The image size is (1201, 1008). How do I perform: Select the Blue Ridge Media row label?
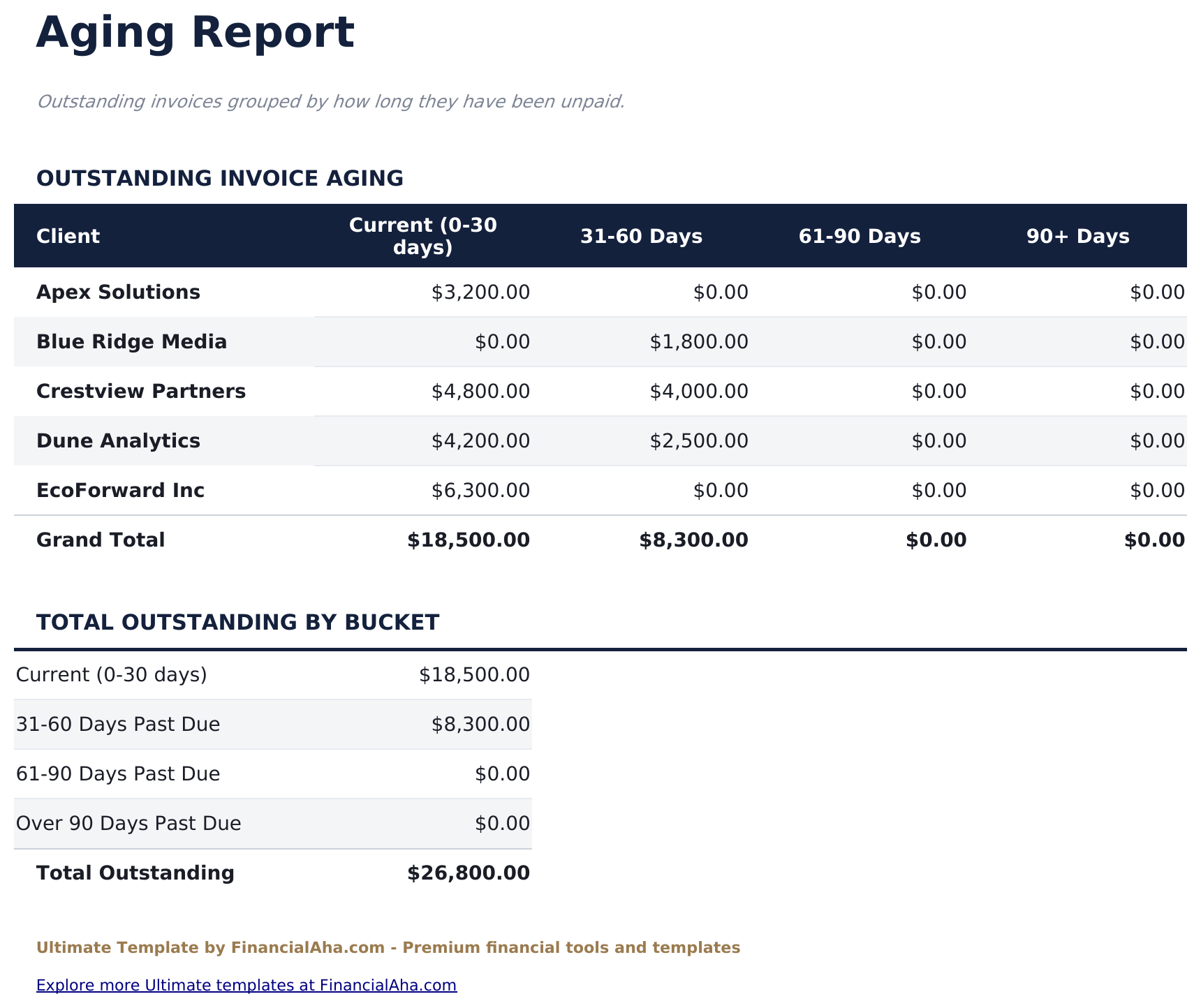(132, 341)
